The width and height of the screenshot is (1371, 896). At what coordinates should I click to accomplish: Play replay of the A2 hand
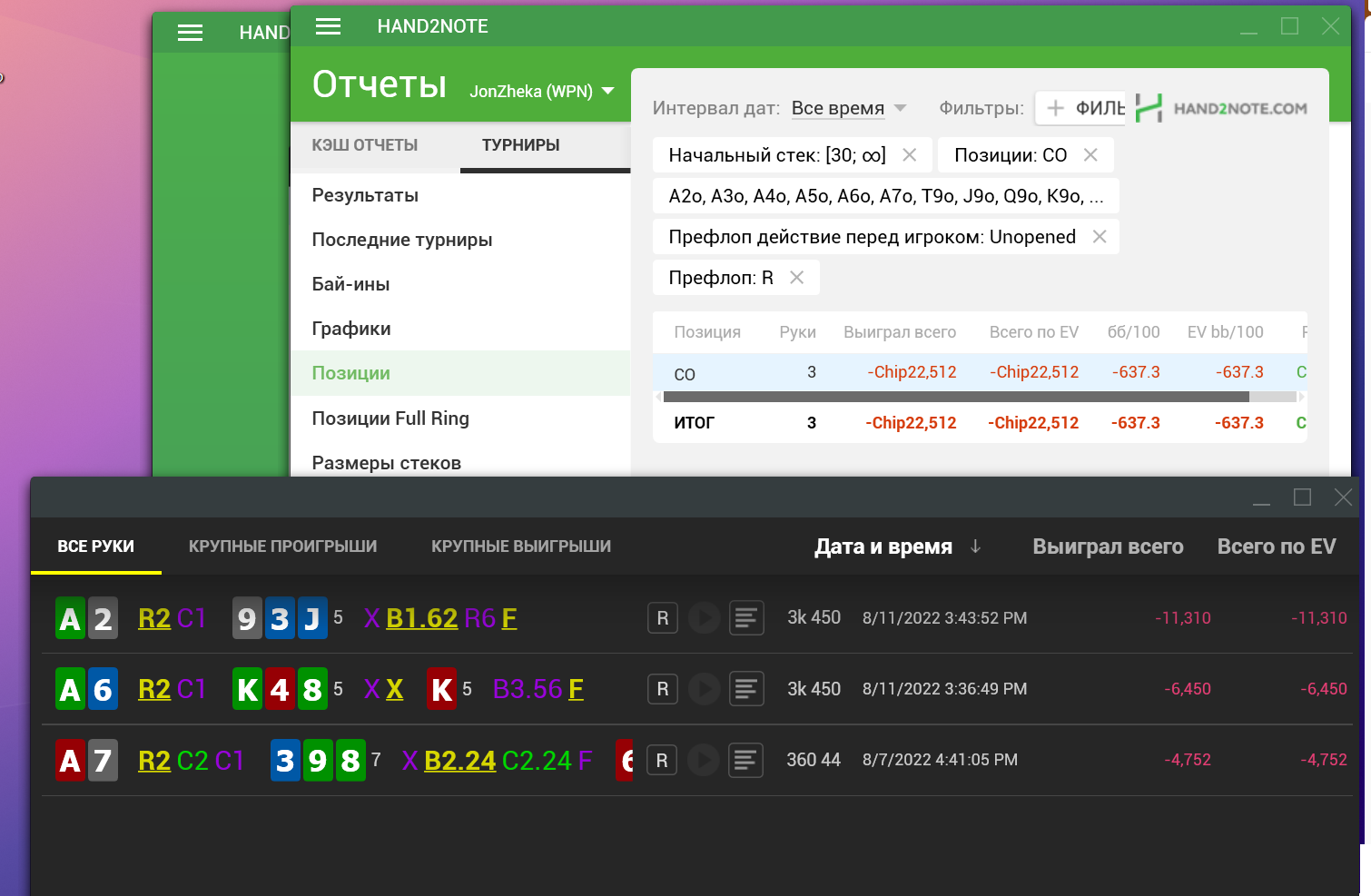click(704, 618)
